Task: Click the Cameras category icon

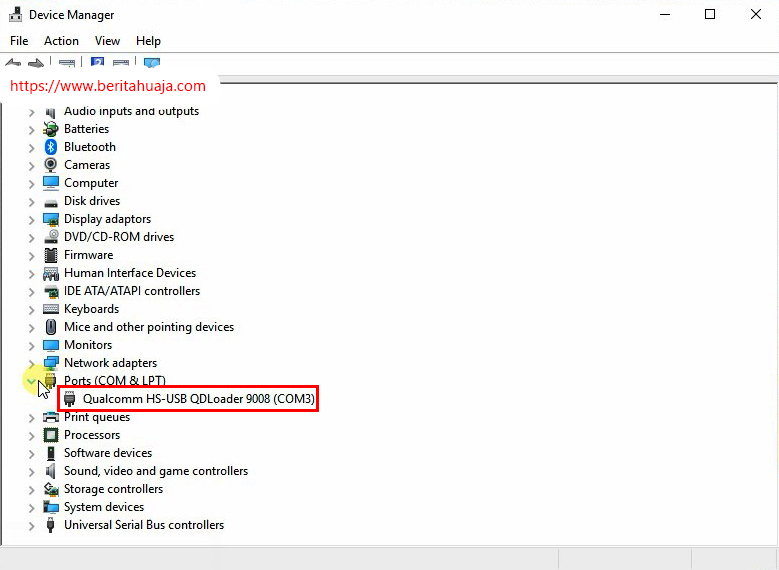Action: tap(51, 165)
